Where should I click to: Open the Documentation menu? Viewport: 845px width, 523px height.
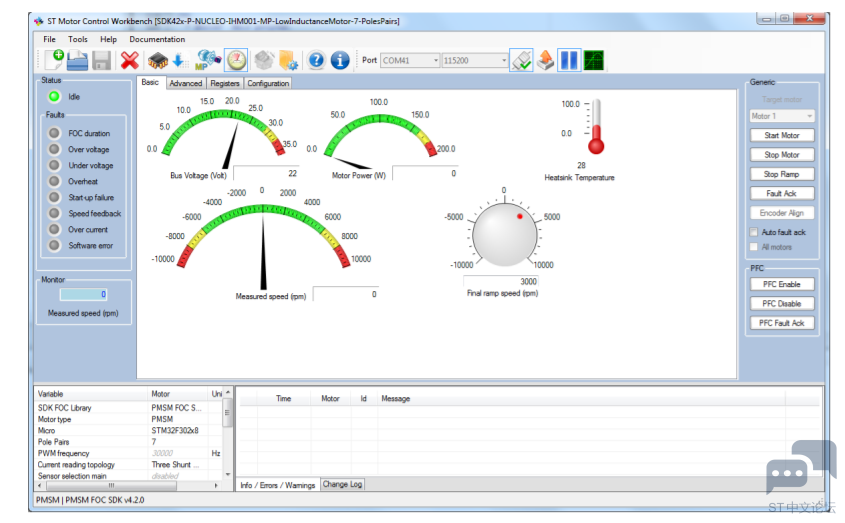click(x=157, y=39)
